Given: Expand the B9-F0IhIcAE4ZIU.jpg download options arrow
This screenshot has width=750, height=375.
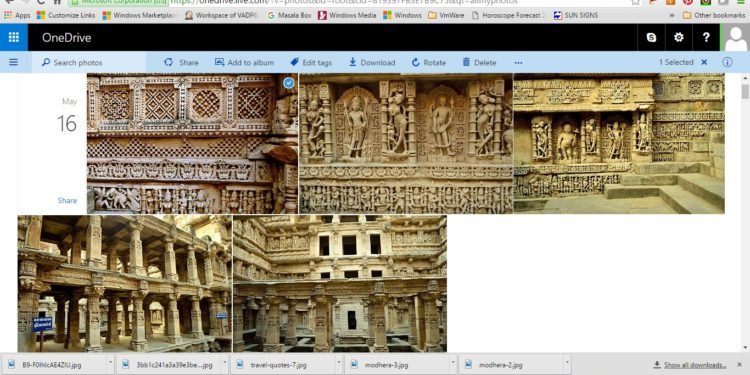Looking at the screenshot, I should point(111,364).
